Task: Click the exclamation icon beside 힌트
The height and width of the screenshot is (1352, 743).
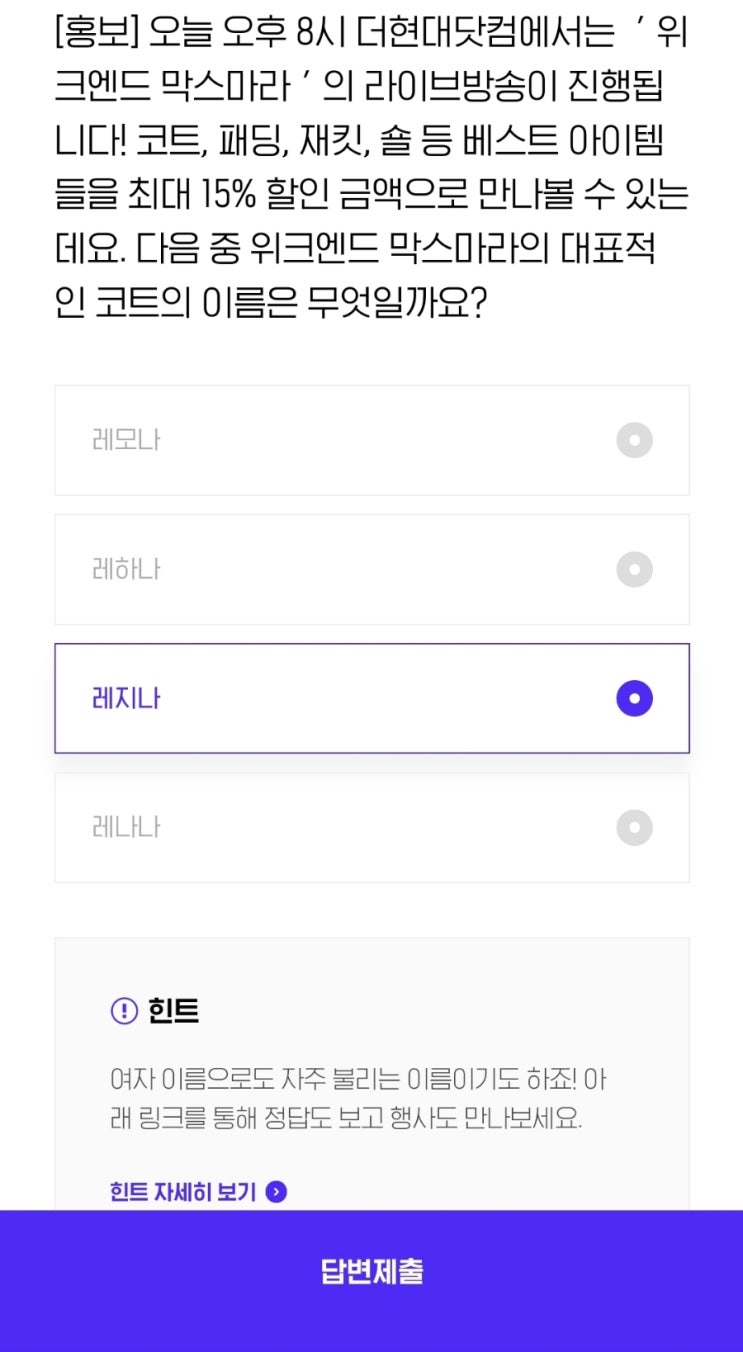Action: click(123, 1011)
